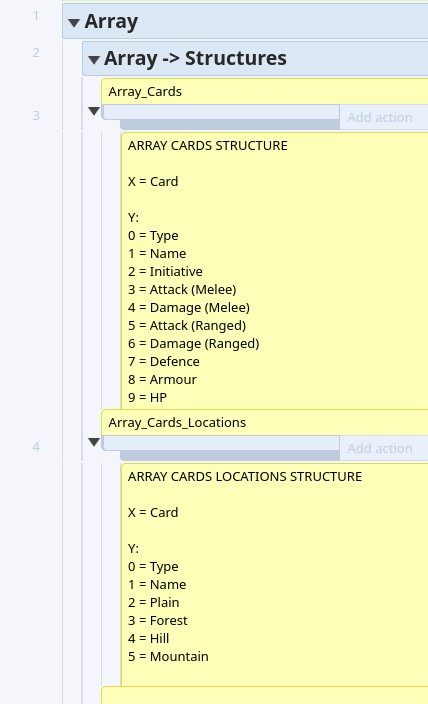Select the Array -> Structures group title

[x=195, y=58]
